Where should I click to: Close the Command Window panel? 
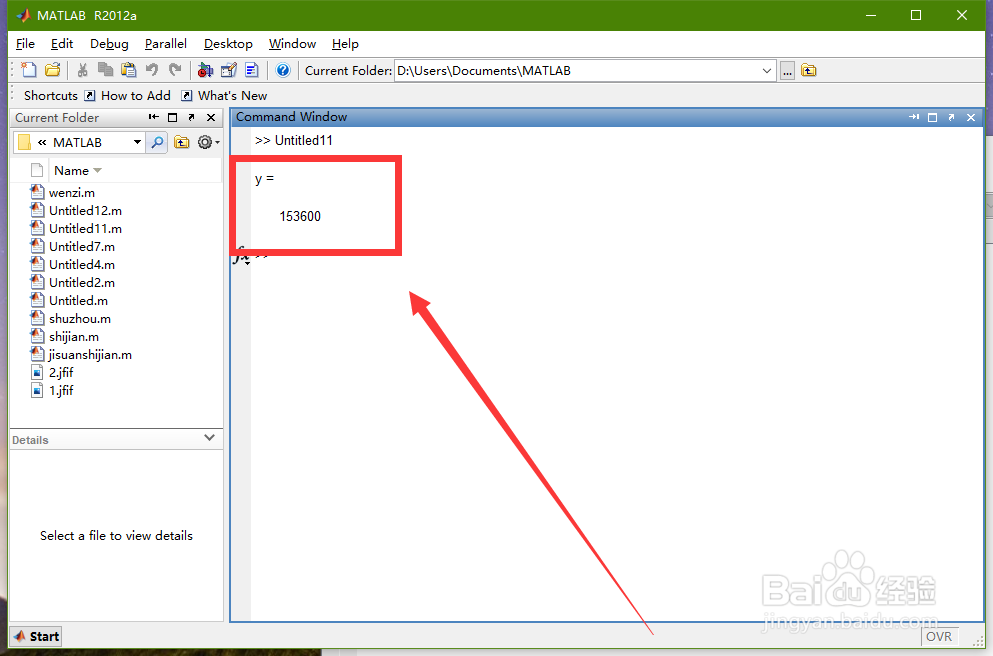click(971, 117)
